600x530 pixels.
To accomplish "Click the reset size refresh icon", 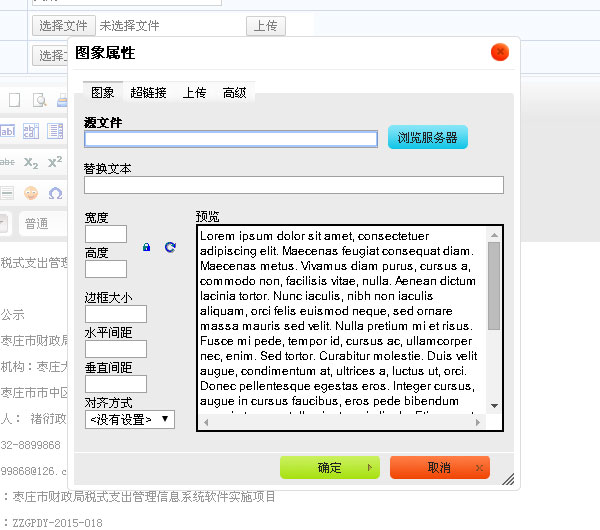I will click(170, 247).
